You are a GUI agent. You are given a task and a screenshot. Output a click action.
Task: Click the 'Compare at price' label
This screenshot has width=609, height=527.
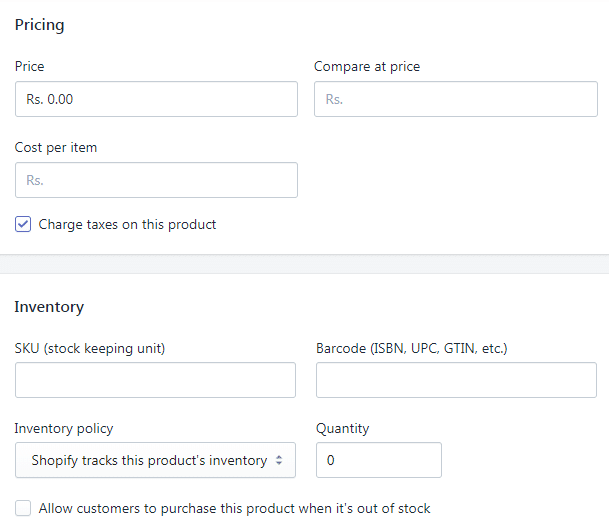[367, 66]
